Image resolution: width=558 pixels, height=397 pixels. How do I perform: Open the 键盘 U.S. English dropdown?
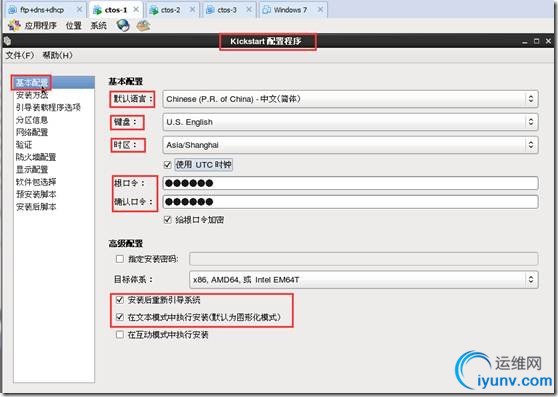pyautogui.click(x=350, y=122)
